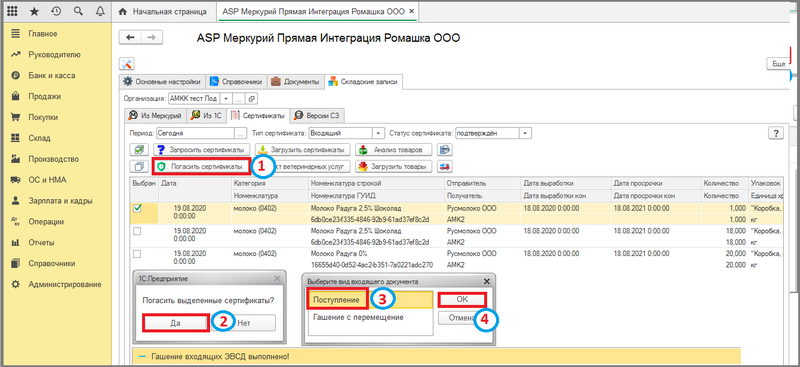Click deselect-all stacked squares icon button
The image size is (800, 367).
coord(139,166)
